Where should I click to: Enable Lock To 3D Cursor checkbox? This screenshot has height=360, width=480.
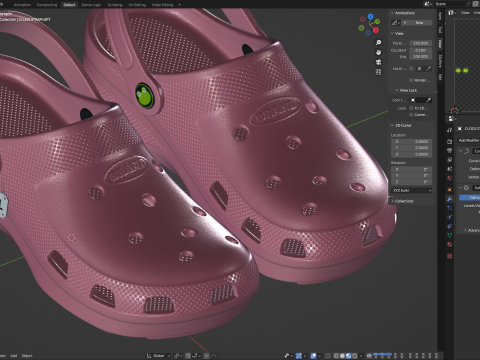click(411, 108)
